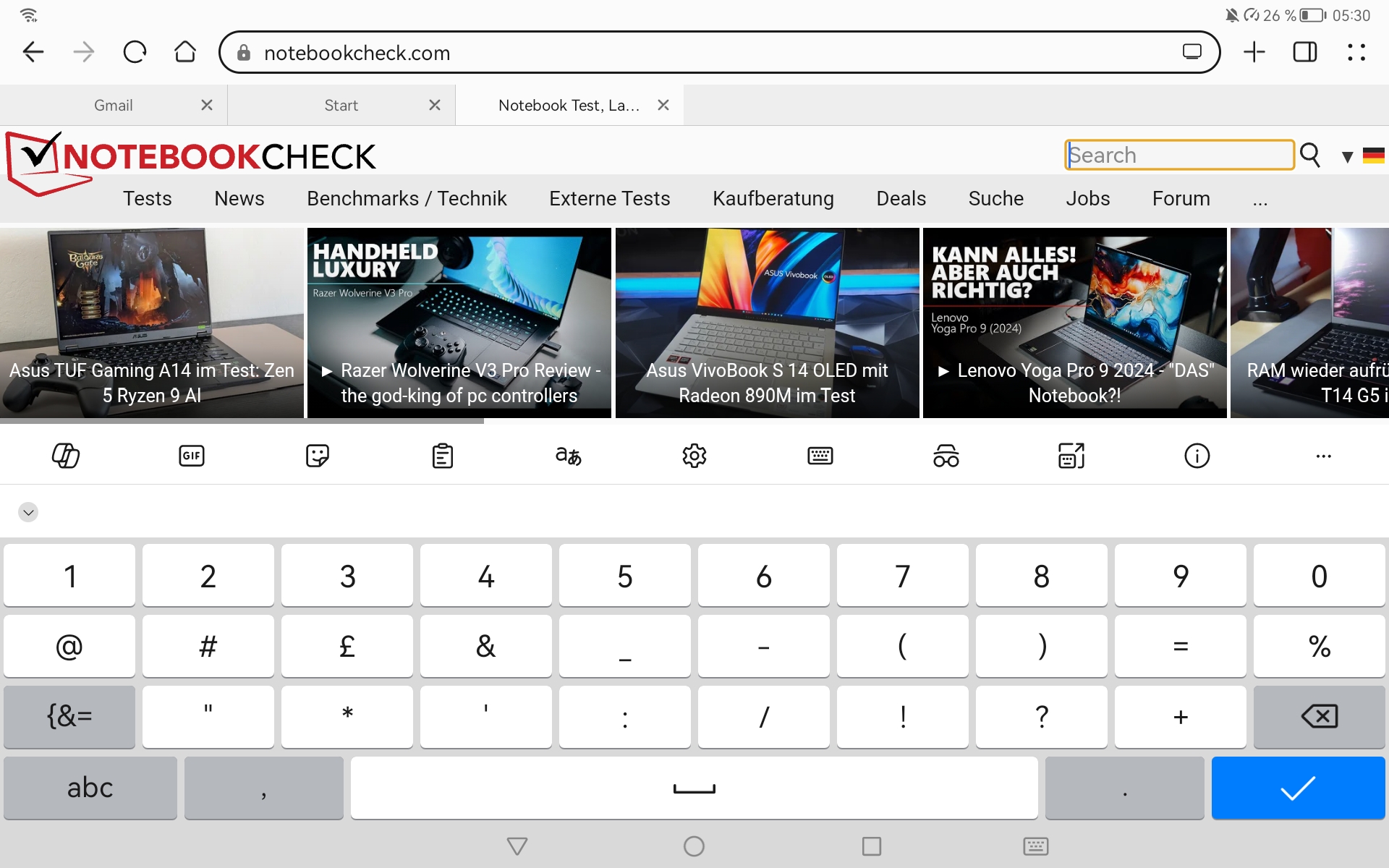
Task: Open Benchmarks / Technik menu
Action: [x=407, y=198]
